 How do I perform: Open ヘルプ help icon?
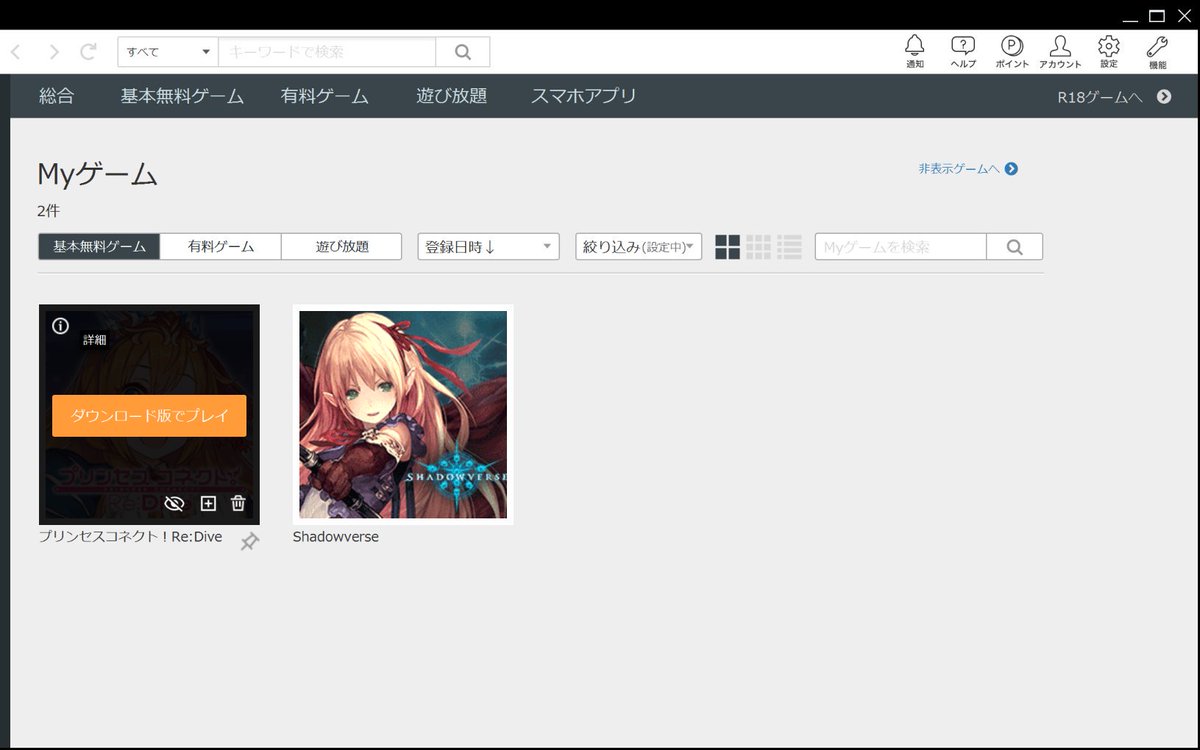(x=963, y=51)
